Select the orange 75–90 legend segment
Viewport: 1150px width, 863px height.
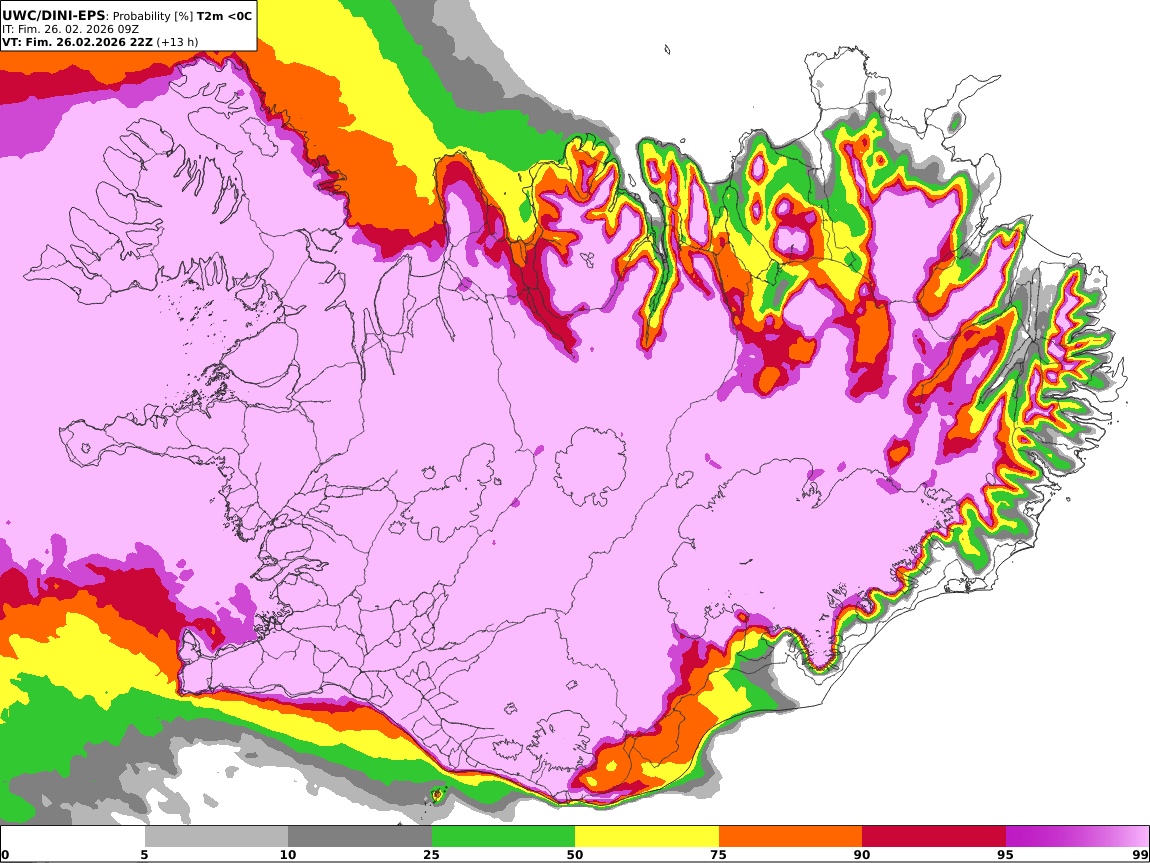pyautogui.click(x=791, y=836)
